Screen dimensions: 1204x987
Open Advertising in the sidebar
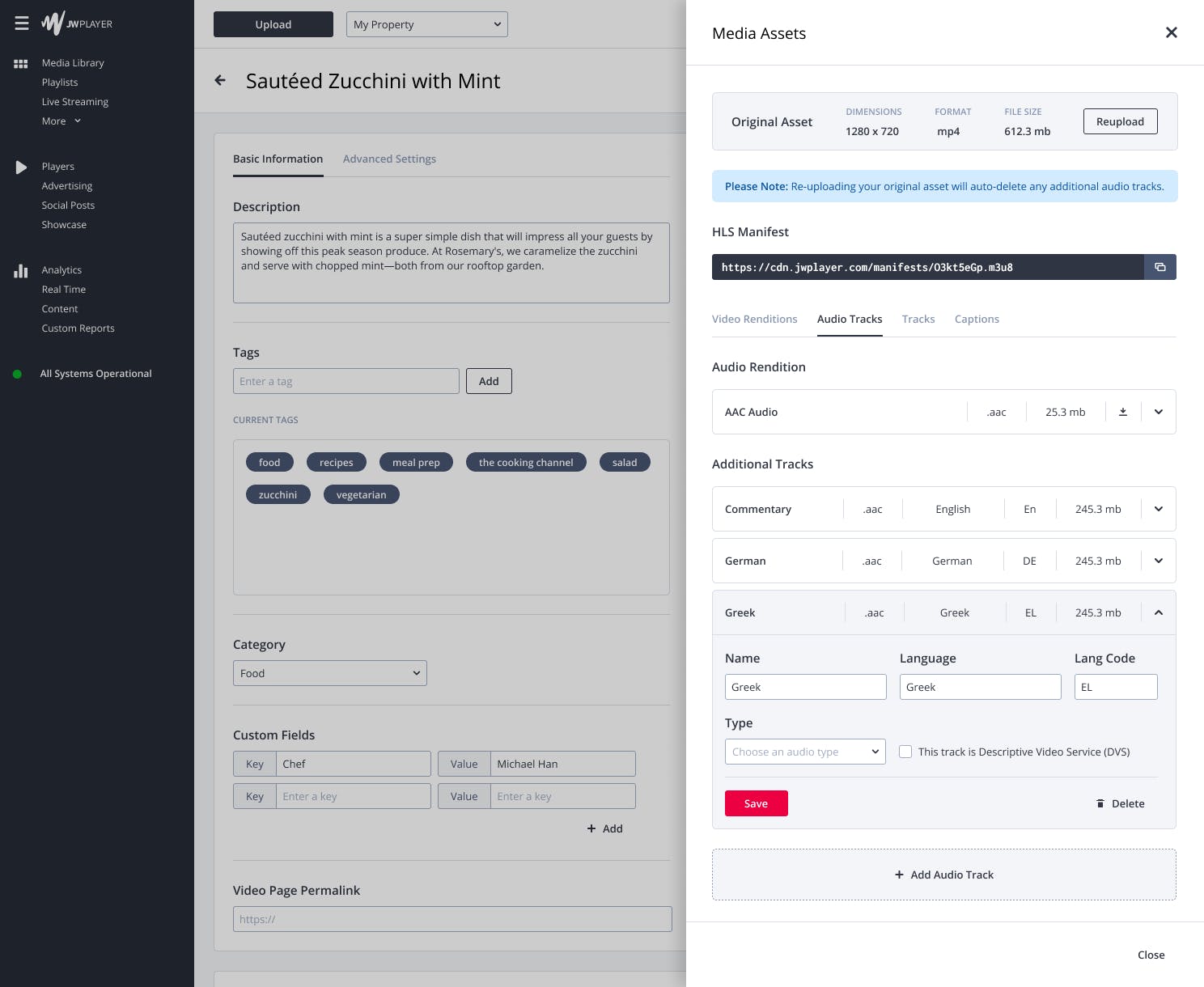click(x=67, y=186)
